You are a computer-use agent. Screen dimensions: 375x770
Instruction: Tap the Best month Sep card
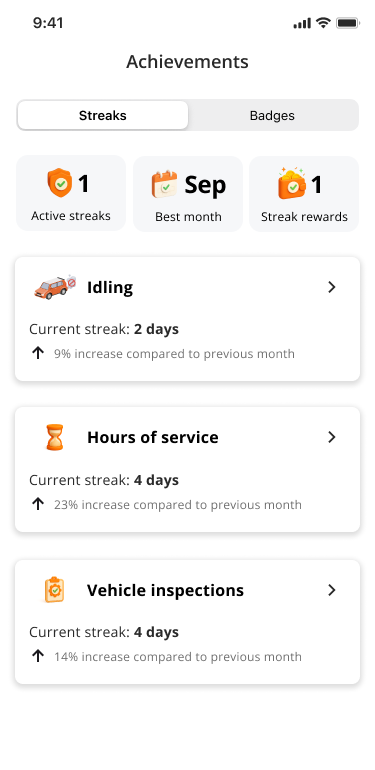pyautogui.click(x=188, y=193)
